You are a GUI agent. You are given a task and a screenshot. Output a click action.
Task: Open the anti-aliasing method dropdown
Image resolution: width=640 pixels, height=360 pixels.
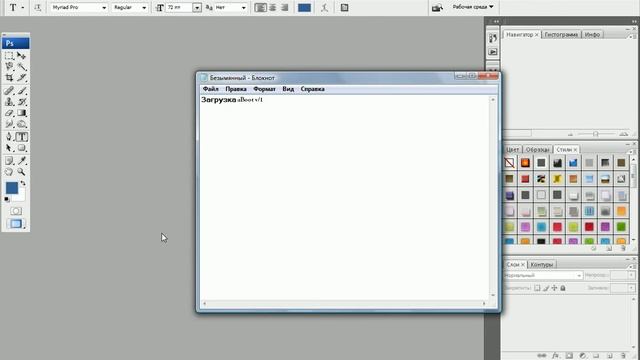tap(231, 7)
